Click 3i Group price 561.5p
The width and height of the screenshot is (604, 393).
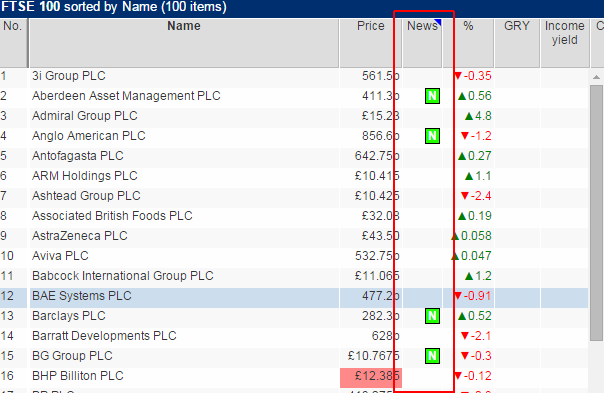381,76
